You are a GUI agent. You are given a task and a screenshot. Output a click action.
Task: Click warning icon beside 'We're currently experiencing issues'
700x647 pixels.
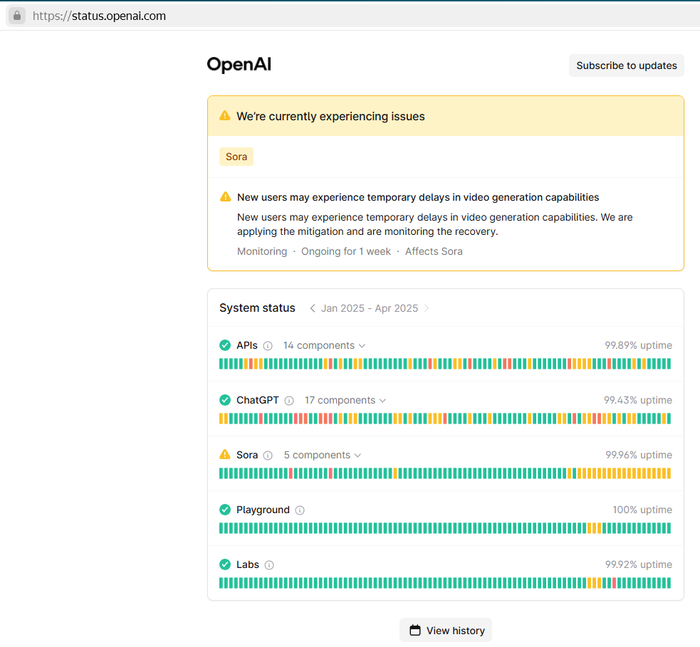click(225, 116)
